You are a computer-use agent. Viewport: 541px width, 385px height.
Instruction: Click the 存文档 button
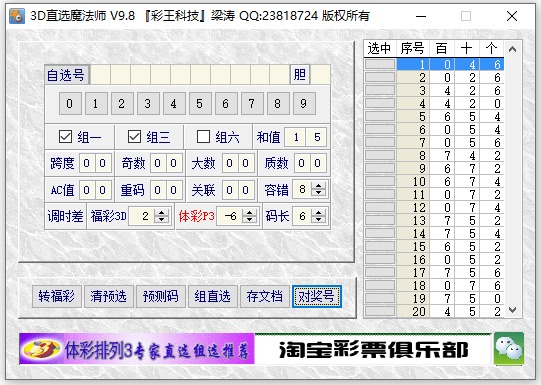(265, 296)
